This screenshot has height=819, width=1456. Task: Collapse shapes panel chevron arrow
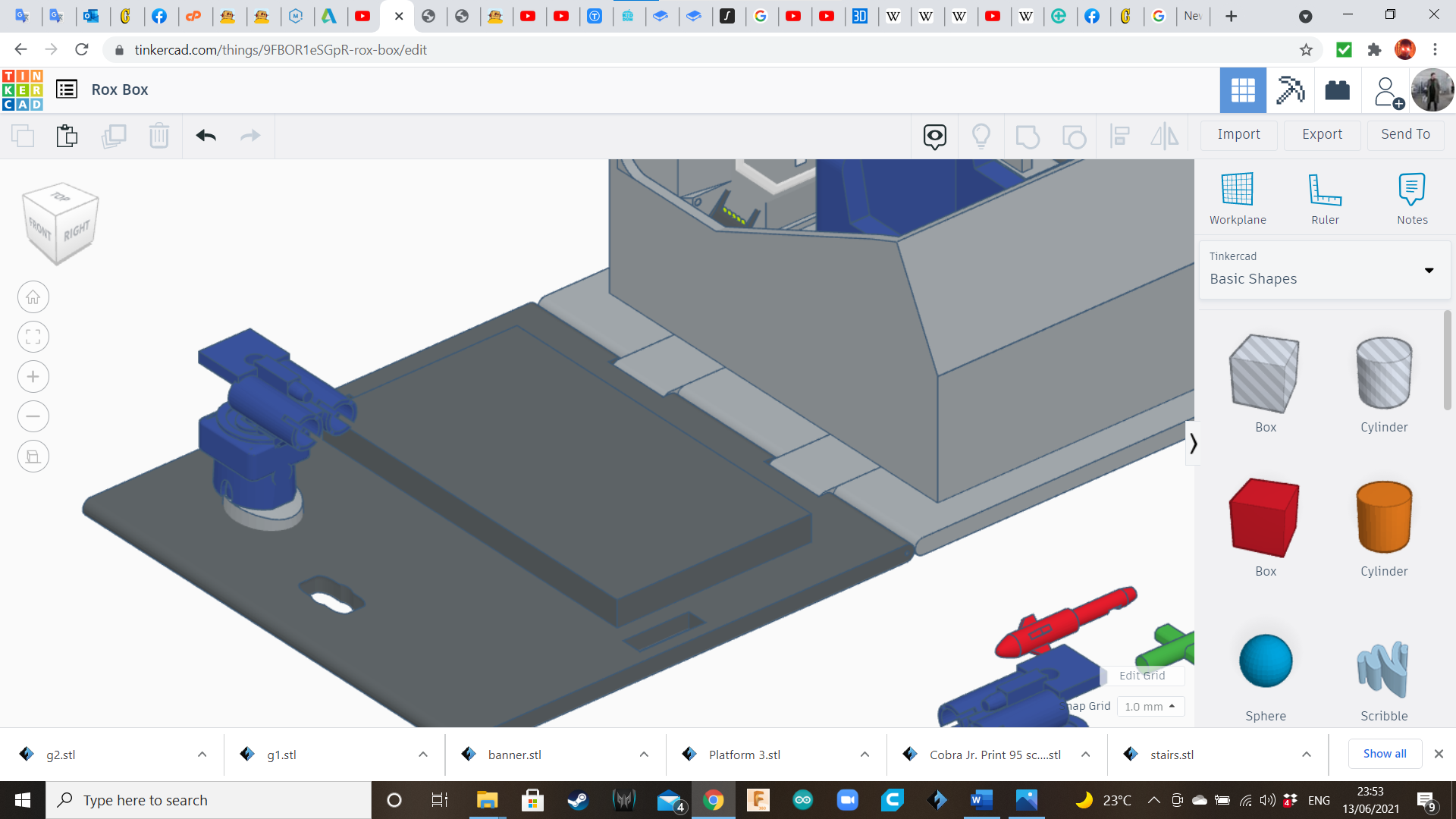pyautogui.click(x=1193, y=443)
